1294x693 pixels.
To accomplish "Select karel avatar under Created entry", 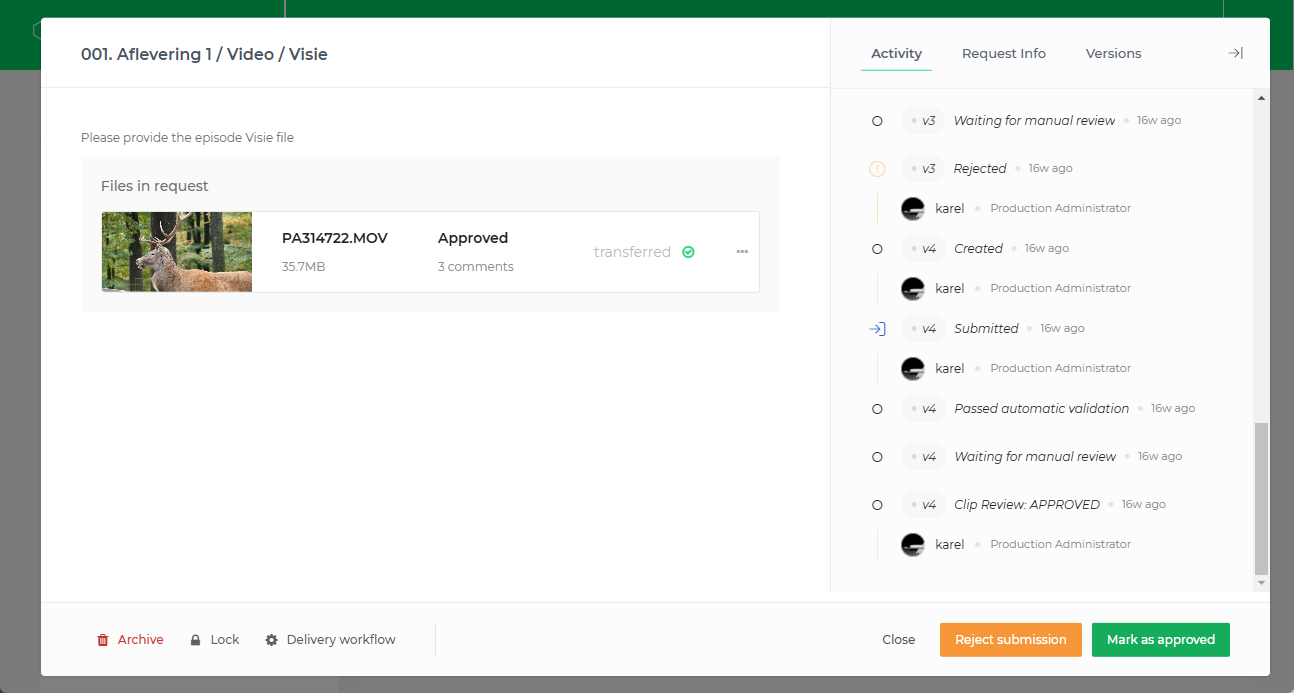I will tap(912, 288).
